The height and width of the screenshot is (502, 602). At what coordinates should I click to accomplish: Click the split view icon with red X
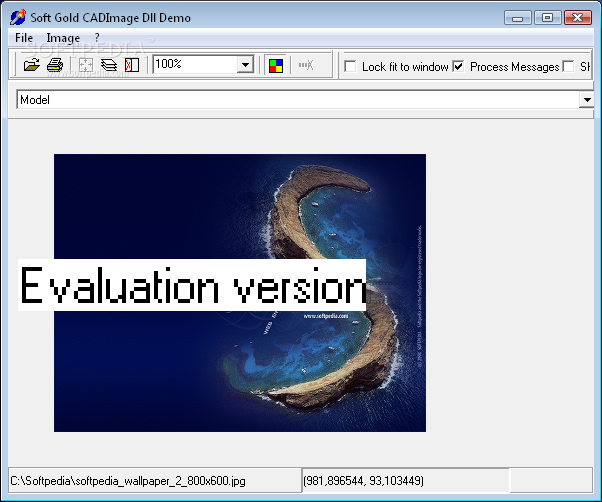click(x=132, y=65)
